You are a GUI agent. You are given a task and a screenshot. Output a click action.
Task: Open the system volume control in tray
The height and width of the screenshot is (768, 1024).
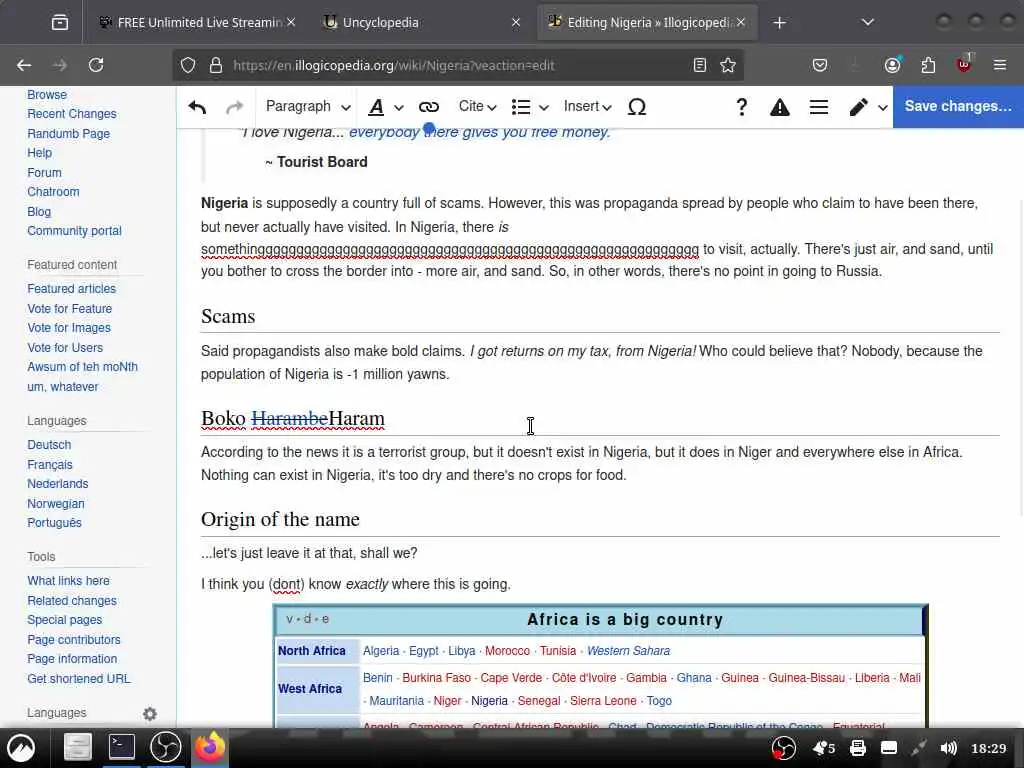(x=948, y=748)
